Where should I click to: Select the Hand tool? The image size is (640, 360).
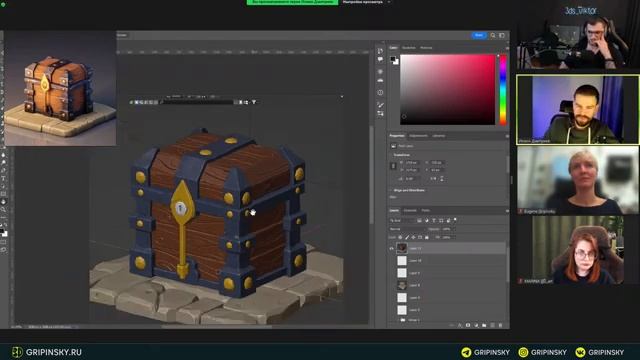coord(3,202)
